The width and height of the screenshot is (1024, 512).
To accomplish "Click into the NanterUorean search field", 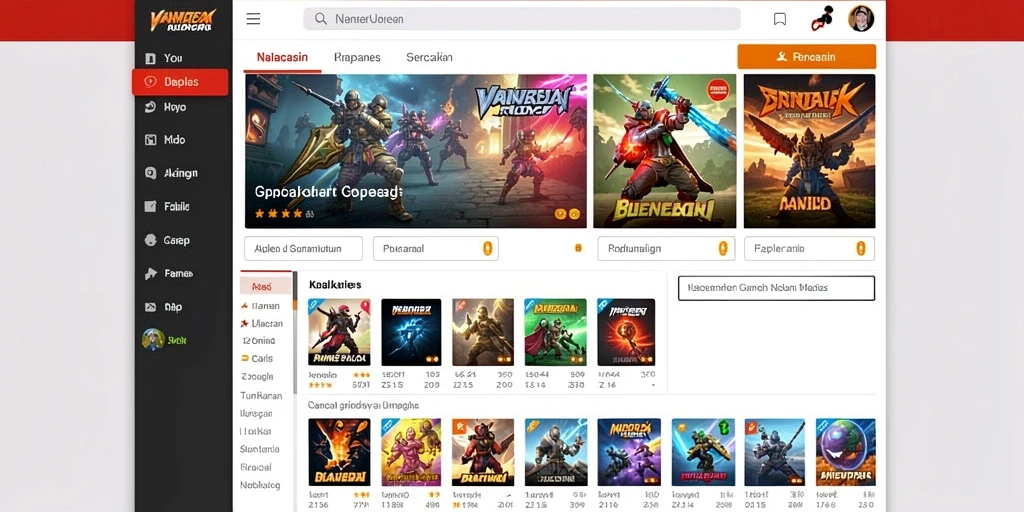I will coord(522,19).
